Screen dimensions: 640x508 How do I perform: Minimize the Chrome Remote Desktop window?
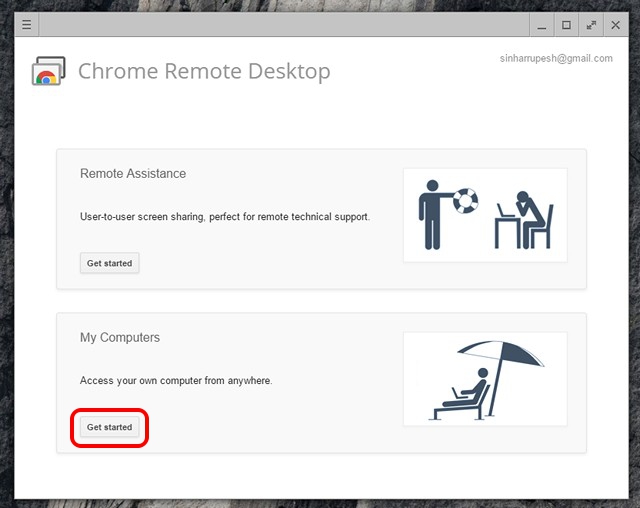541,25
